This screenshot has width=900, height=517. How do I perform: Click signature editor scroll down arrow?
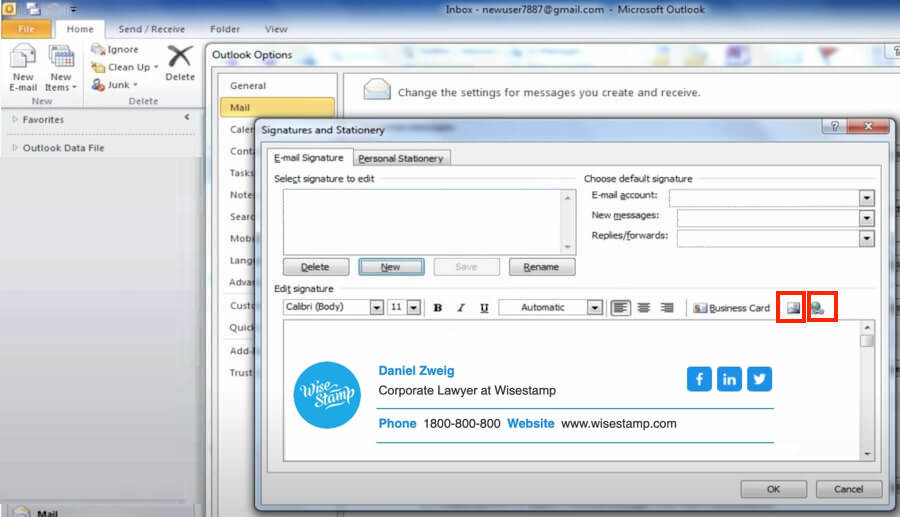pyautogui.click(x=867, y=454)
